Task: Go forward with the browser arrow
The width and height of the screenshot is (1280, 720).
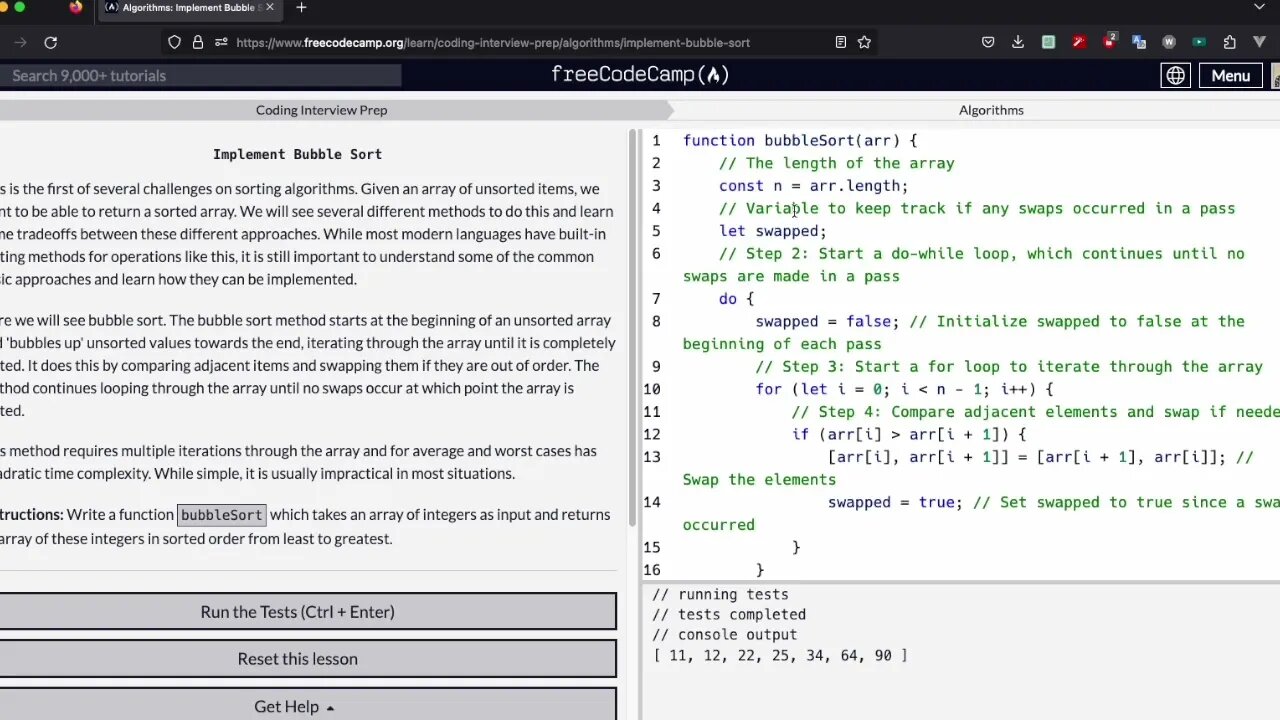Action: 20,42
